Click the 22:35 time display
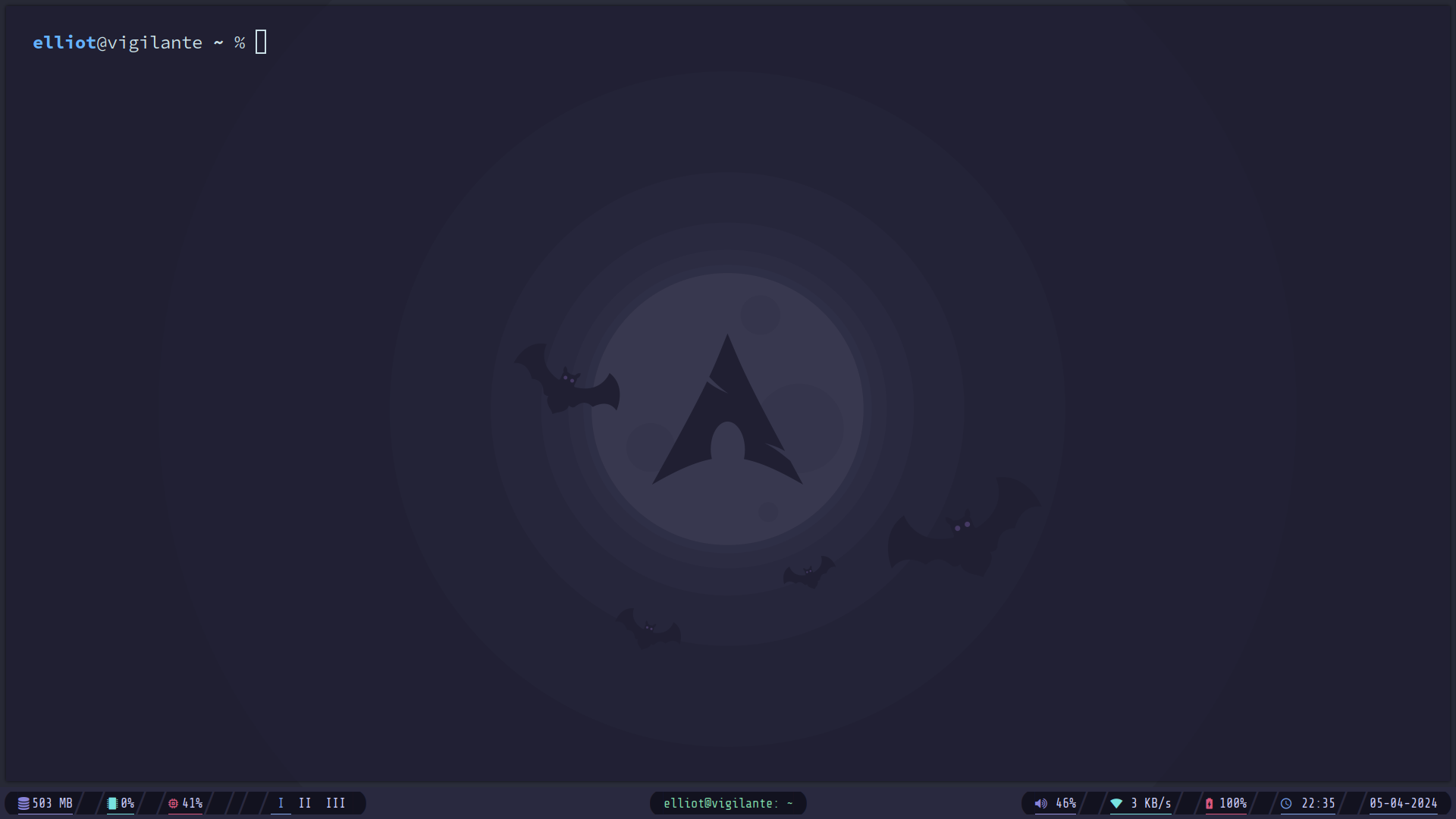 pyautogui.click(x=1318, y=803)
